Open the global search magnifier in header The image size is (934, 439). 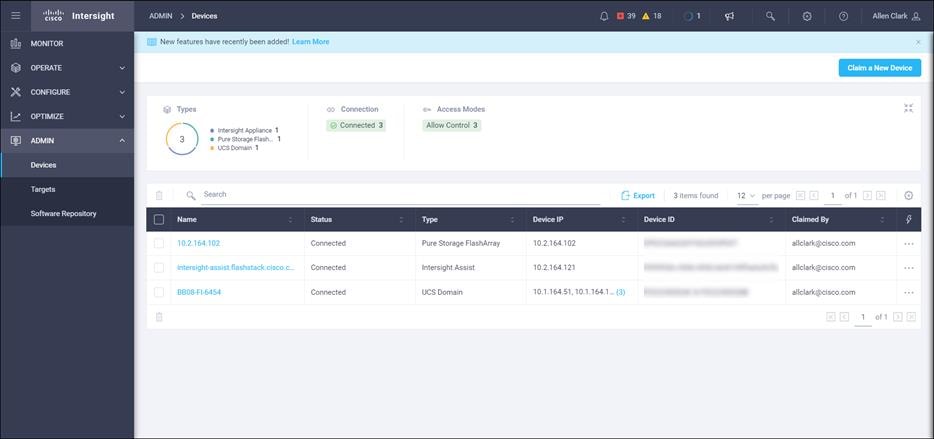(770, 16)
